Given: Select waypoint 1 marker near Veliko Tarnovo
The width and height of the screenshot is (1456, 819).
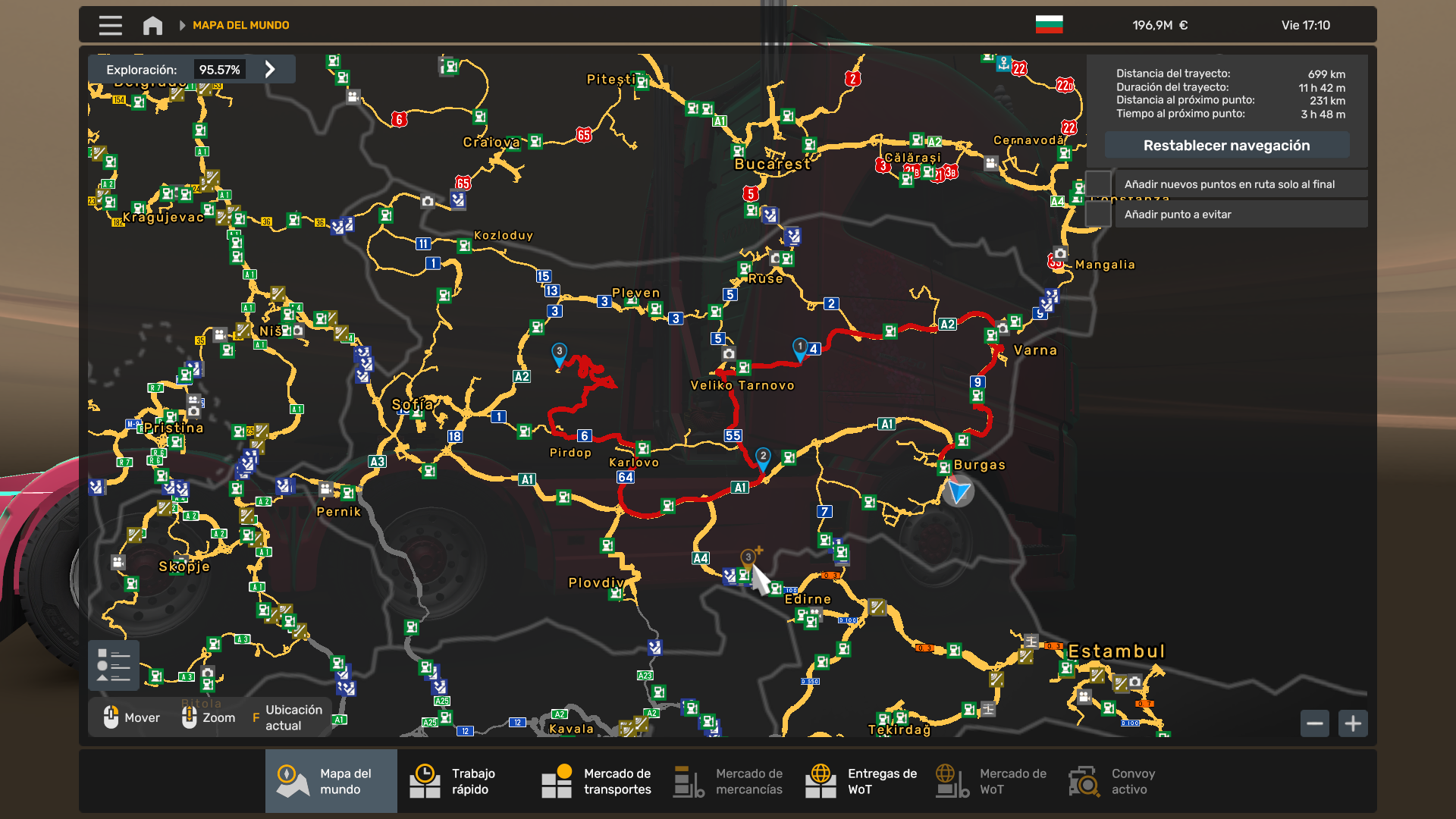Looking at the screenshot, I should pyautogui.click(x=799, y=348).
